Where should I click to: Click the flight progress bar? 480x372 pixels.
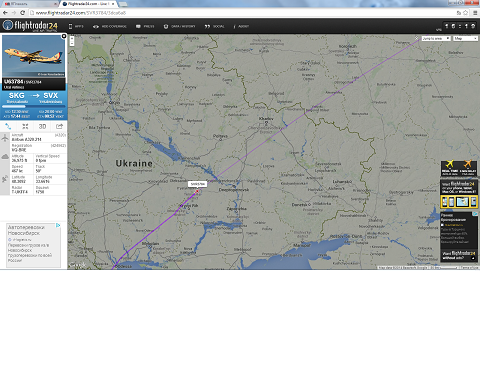(x=33, y=106)
